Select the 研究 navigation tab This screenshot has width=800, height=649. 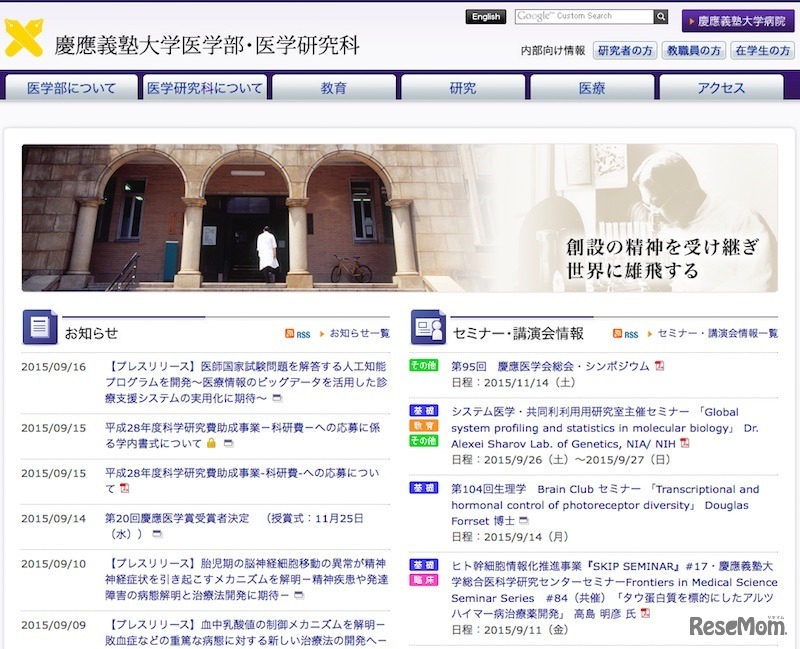[x=463, y=88]
